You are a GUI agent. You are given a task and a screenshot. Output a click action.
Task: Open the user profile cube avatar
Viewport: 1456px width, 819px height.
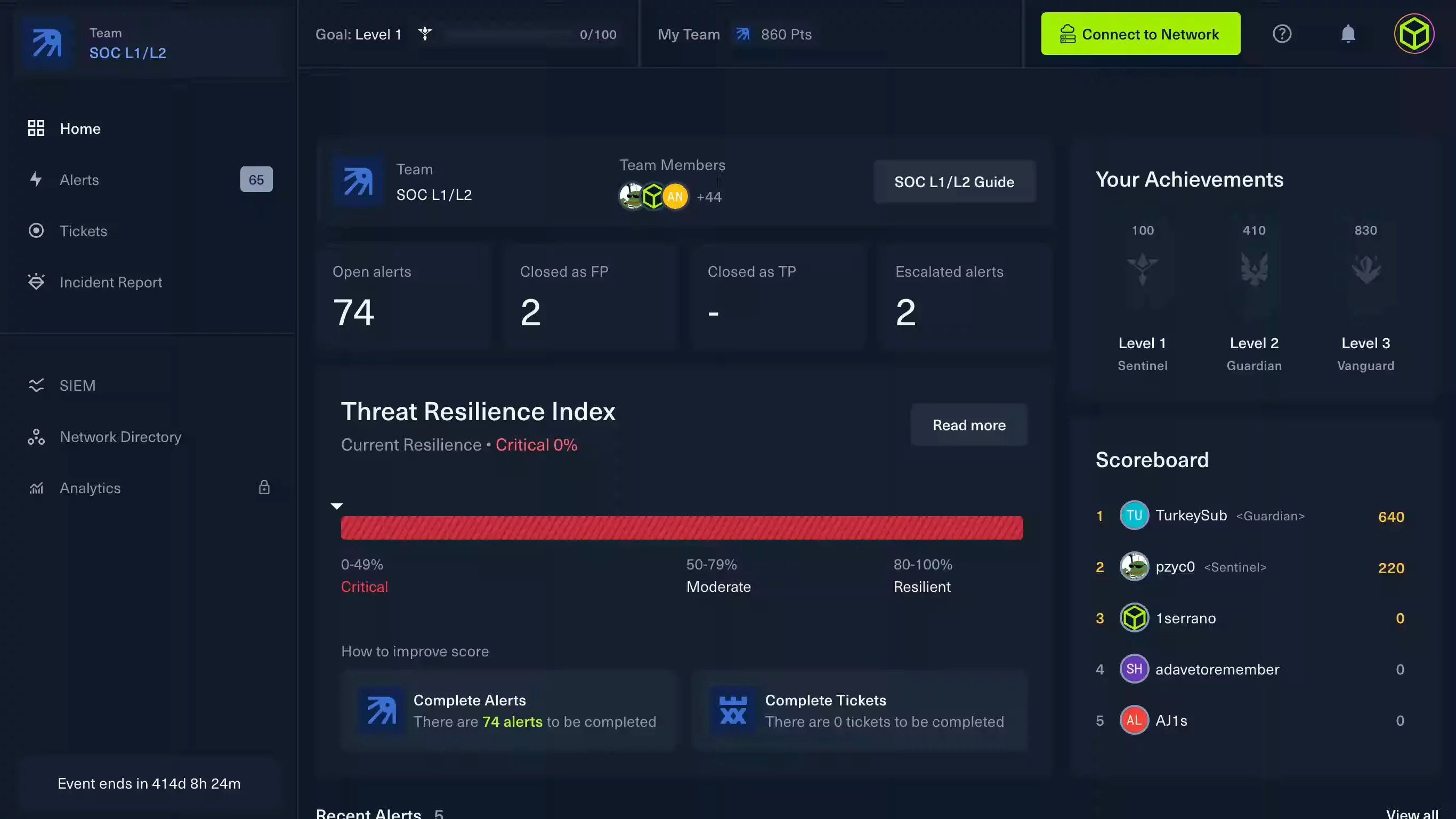[x=1413, y=34]
